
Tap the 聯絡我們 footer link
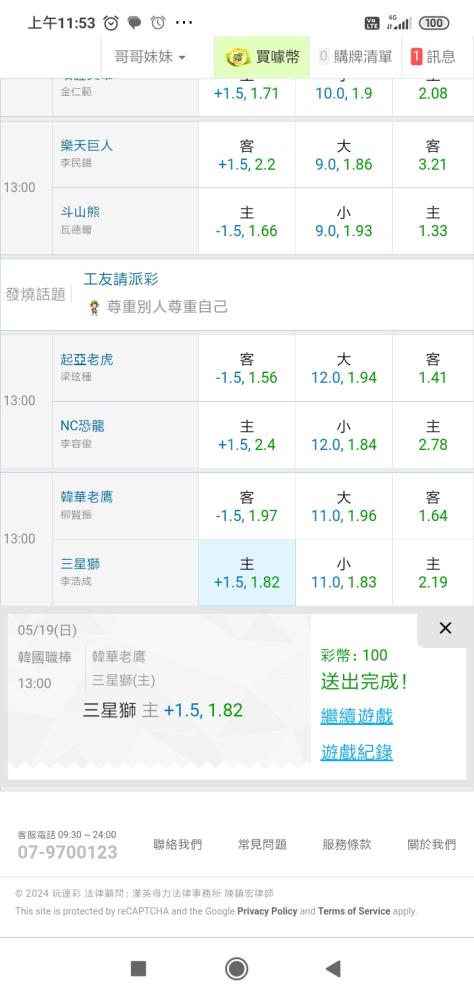pos(177,844)
